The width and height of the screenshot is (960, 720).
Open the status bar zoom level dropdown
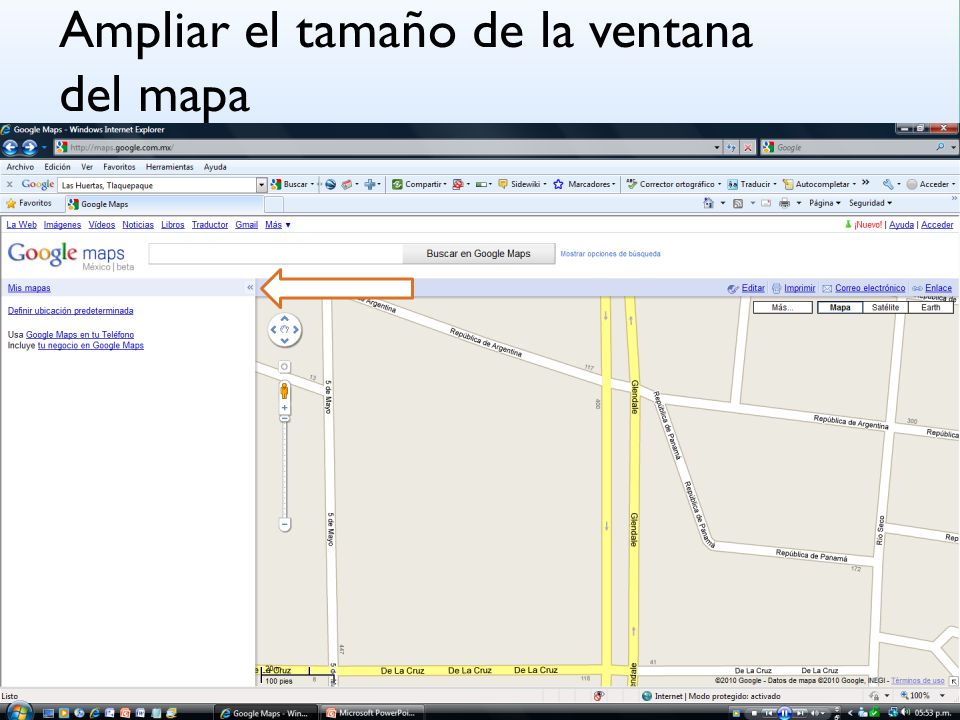tap(942, 696)
